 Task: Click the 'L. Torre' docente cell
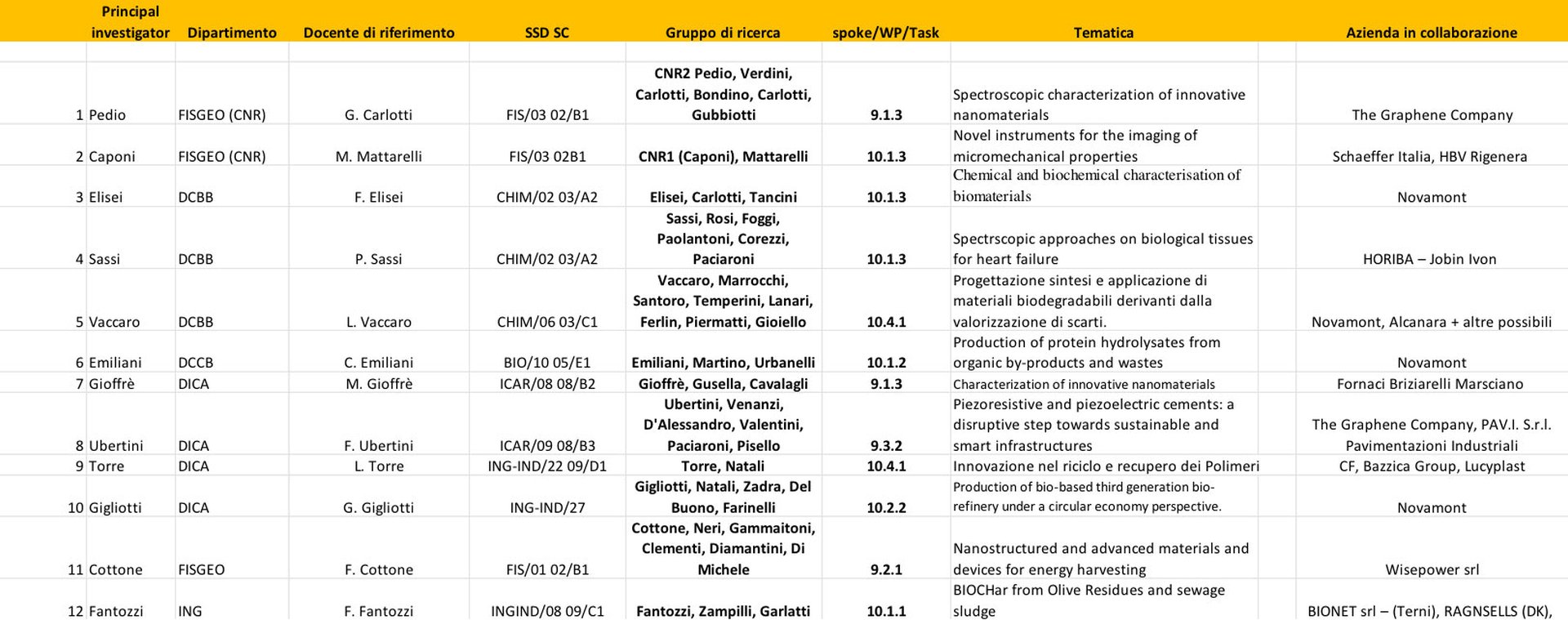tap(379, 466)
